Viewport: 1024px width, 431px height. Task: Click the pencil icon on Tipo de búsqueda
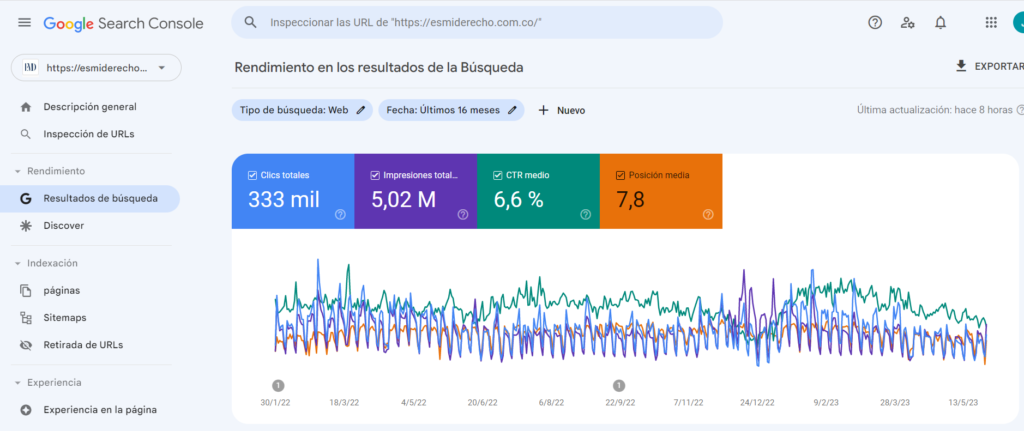(361, 110)
